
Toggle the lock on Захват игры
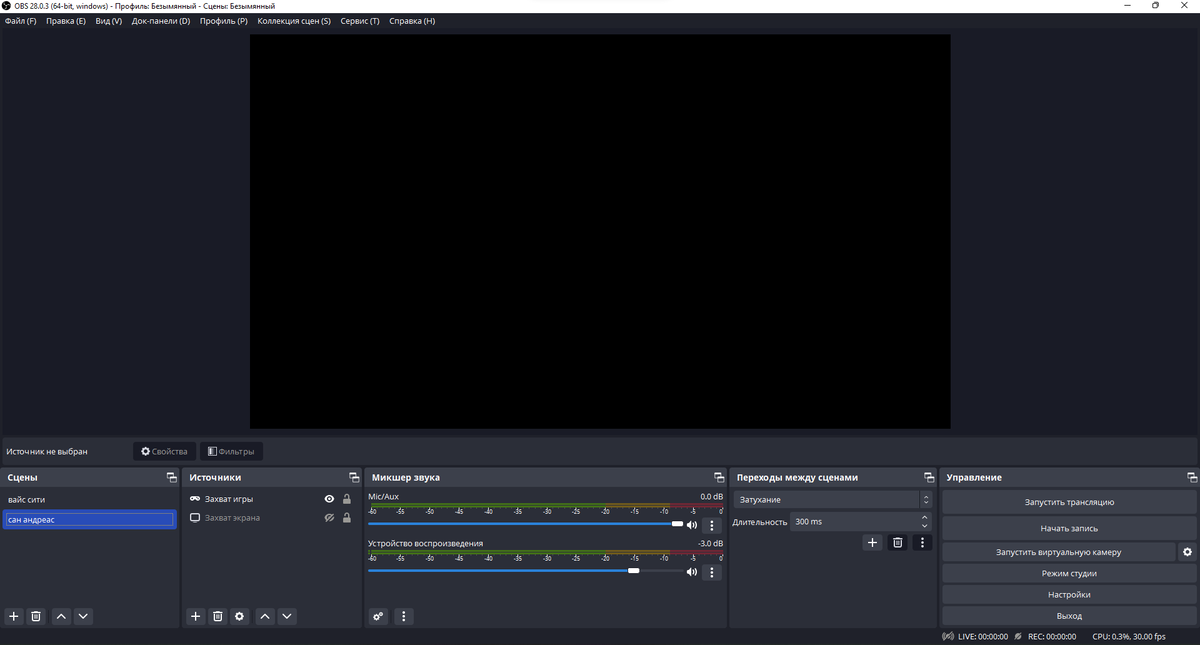click(x=347, y=499)
